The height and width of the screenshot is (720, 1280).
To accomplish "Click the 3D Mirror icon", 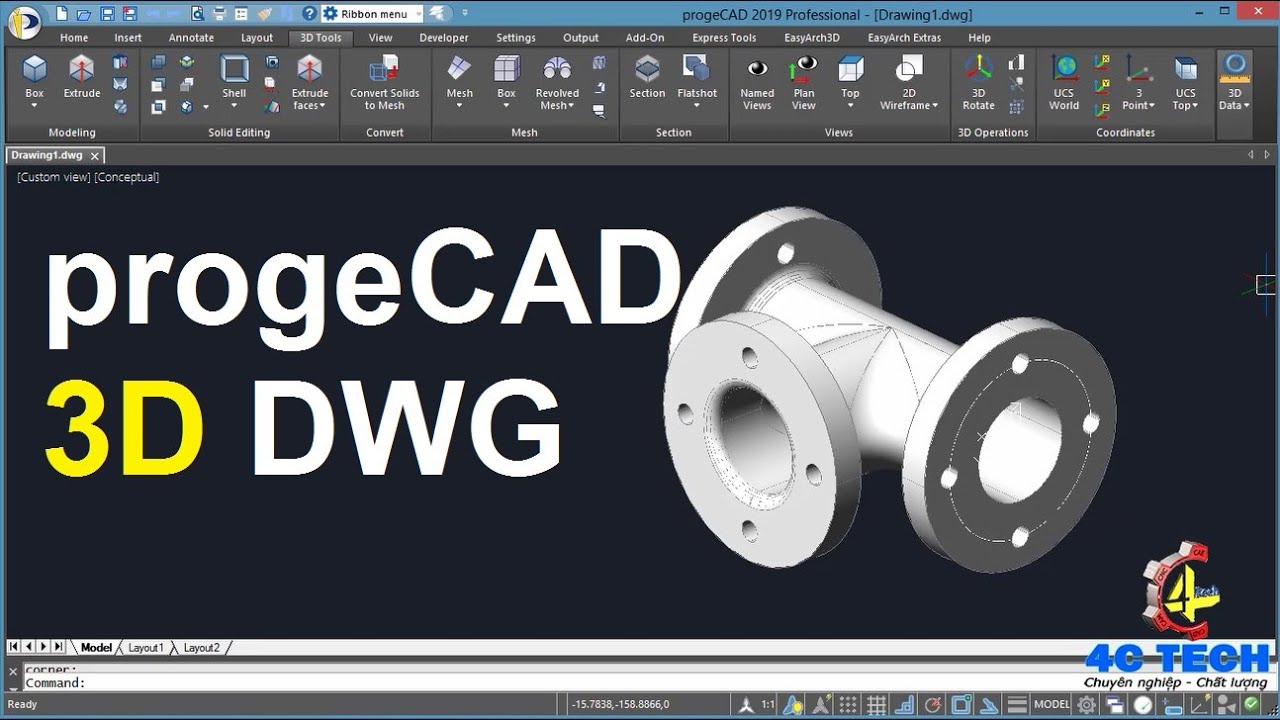I will click(1016, 84).
